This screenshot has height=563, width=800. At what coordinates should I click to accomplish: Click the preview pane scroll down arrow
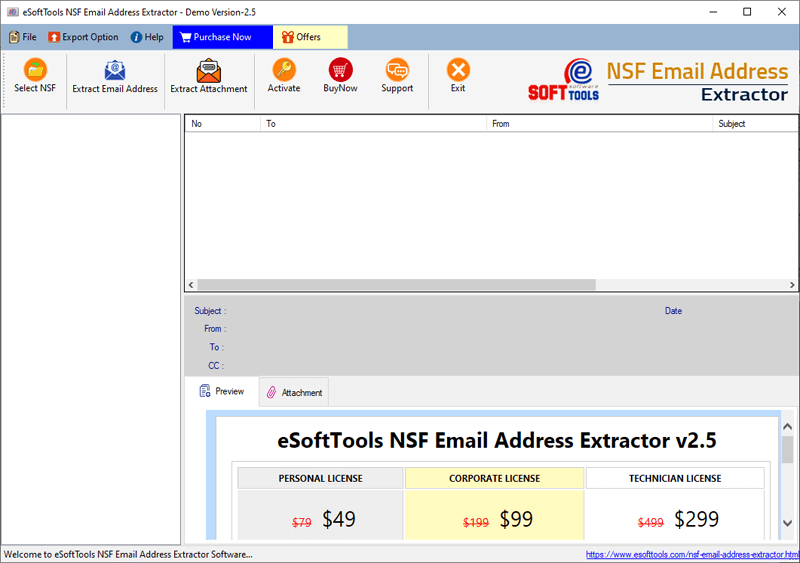787,523
